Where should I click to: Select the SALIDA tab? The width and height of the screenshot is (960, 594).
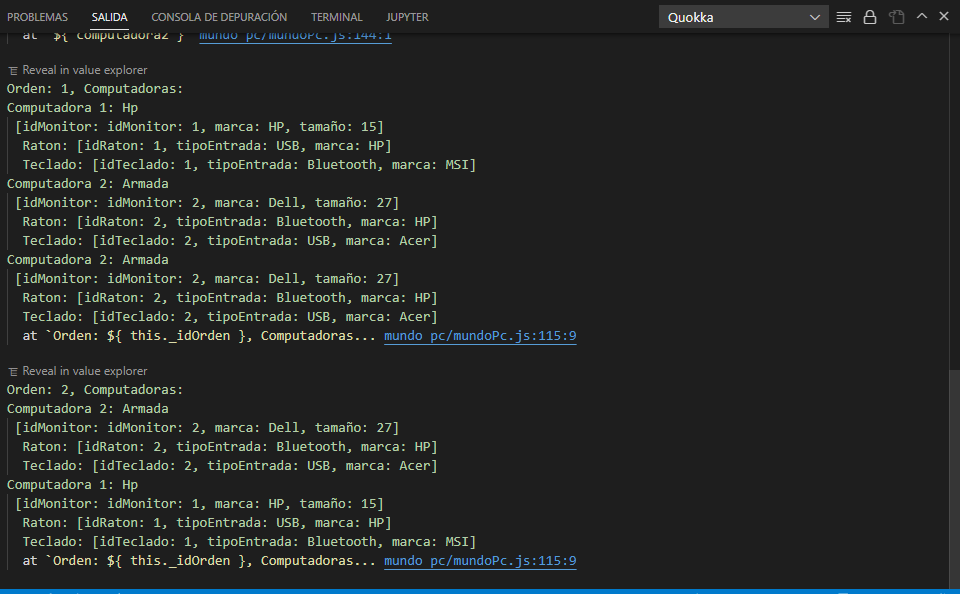pos(109,16)
